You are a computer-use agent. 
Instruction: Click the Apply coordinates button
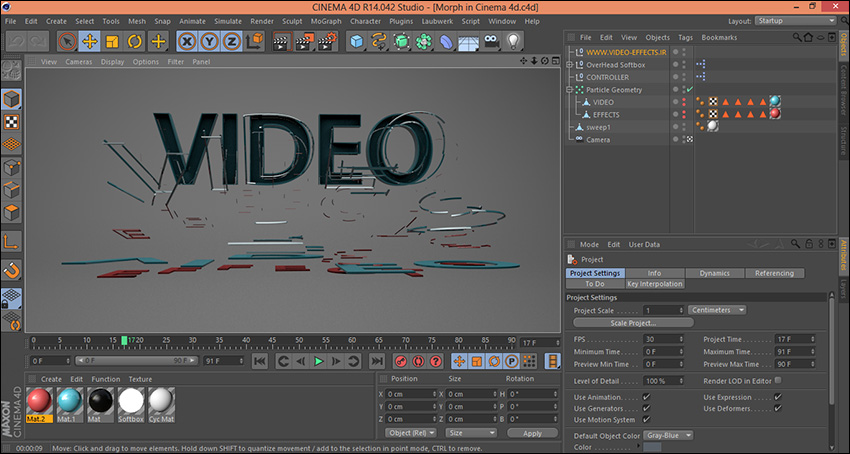(x=532, y=433)
